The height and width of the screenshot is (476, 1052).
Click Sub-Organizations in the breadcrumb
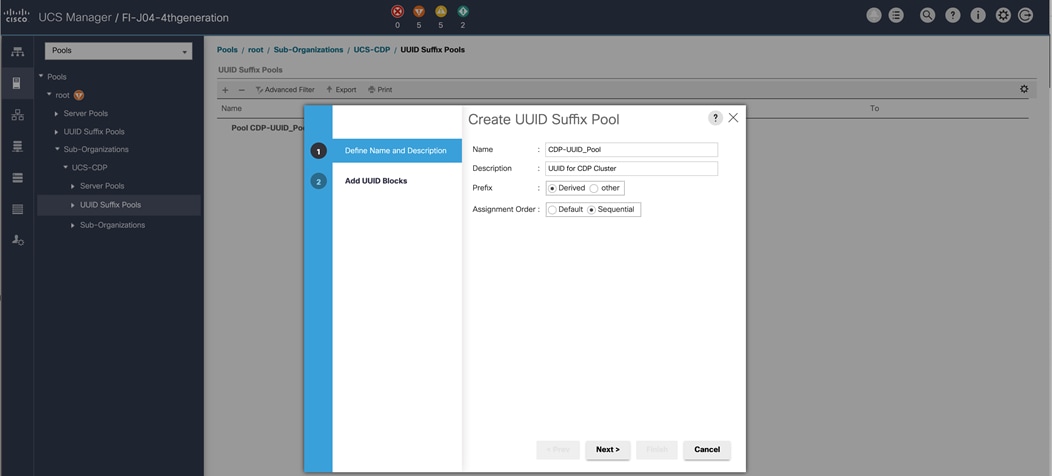point(309,50)
